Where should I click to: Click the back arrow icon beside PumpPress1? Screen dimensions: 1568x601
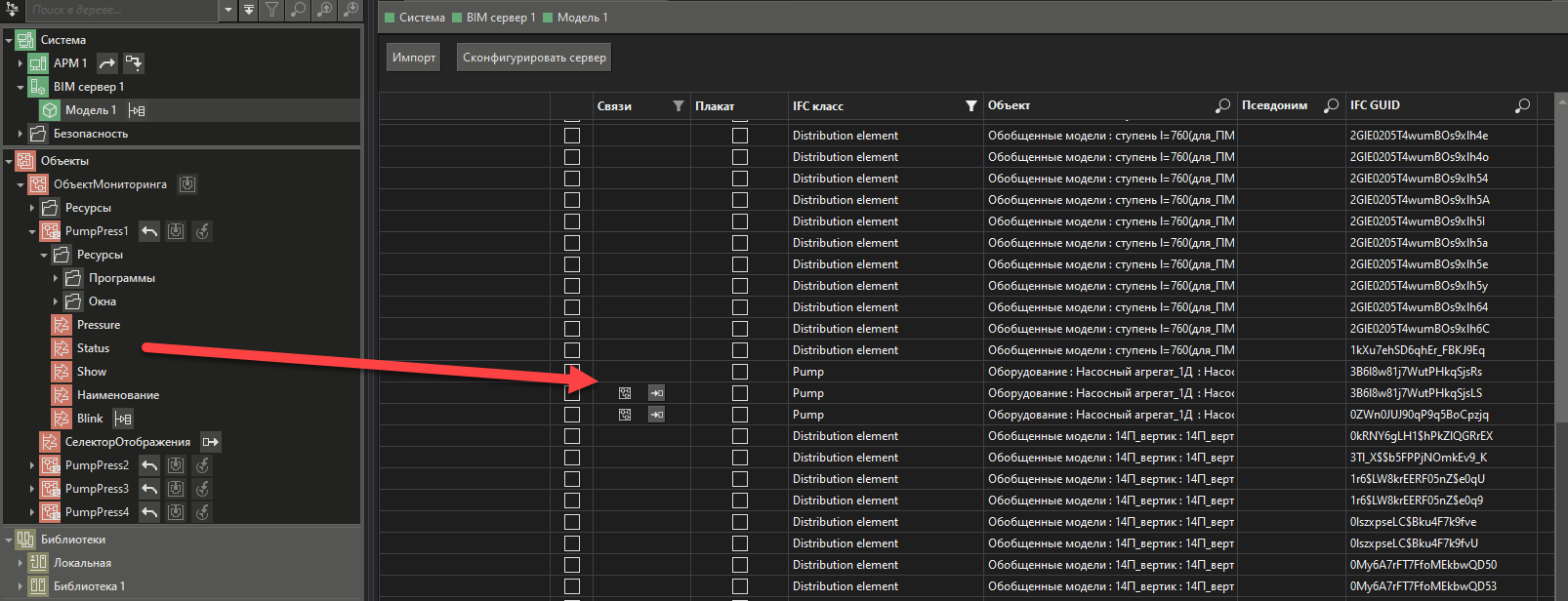[149, 231]
